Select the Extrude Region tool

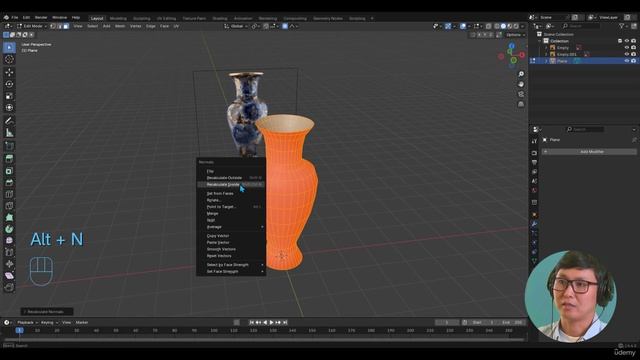pos(9,159)
